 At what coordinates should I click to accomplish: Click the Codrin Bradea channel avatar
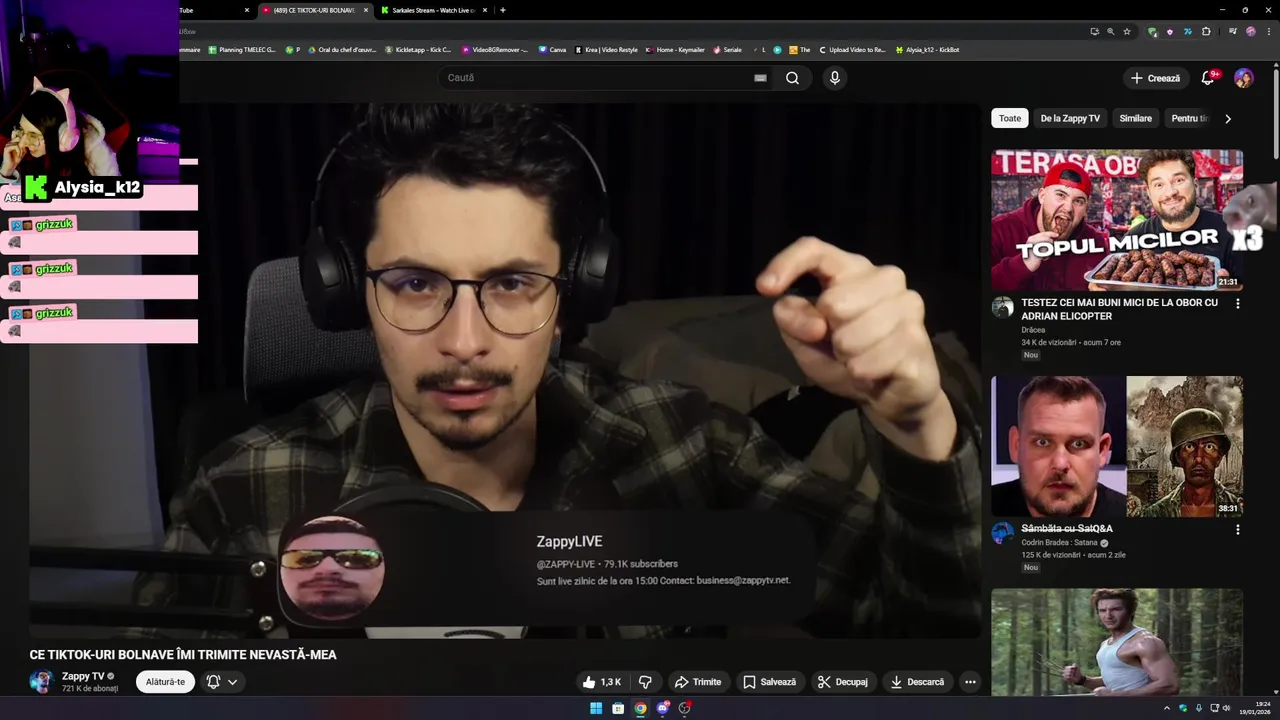point(1002,533)
